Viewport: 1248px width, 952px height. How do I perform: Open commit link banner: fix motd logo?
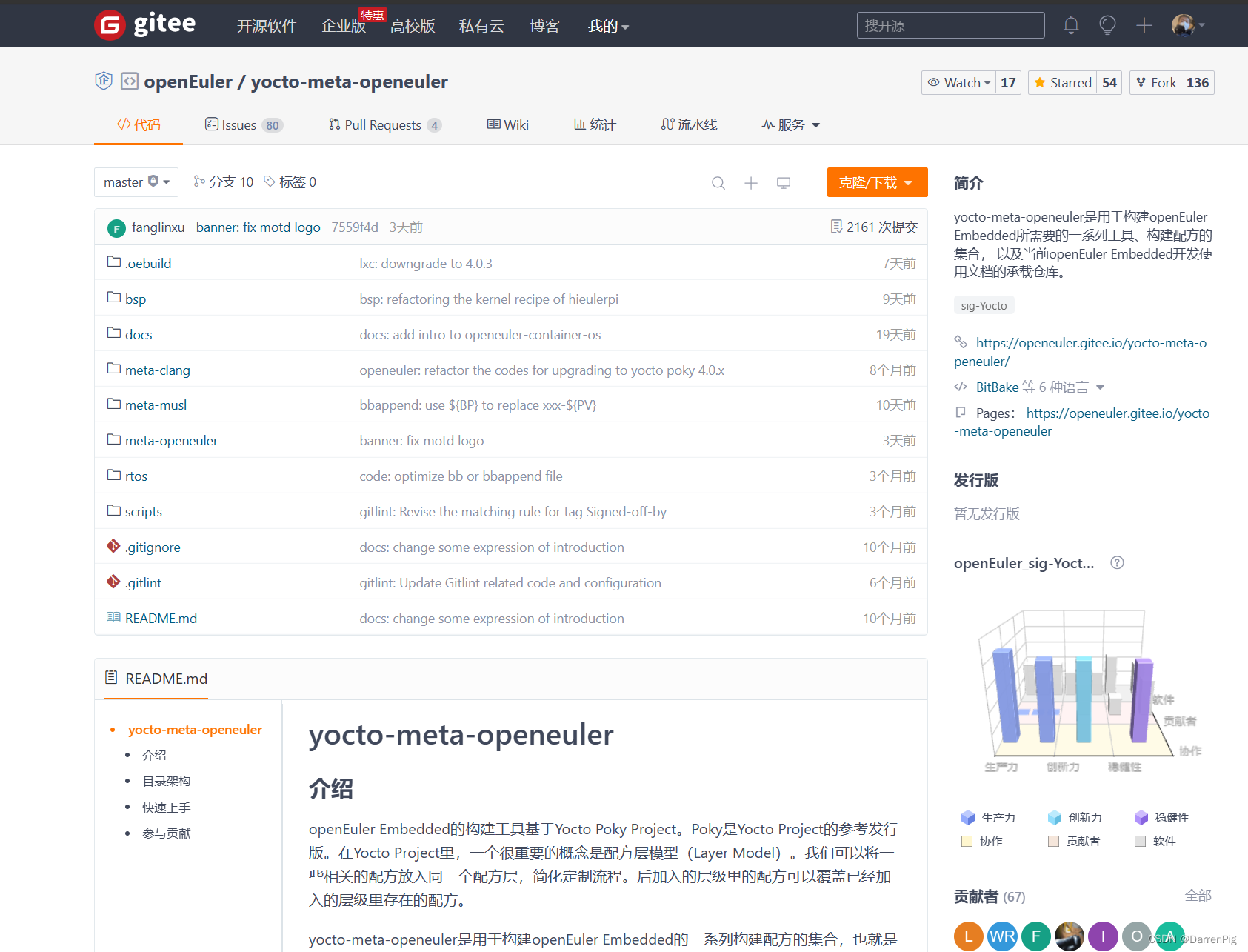tap(258, 227)
